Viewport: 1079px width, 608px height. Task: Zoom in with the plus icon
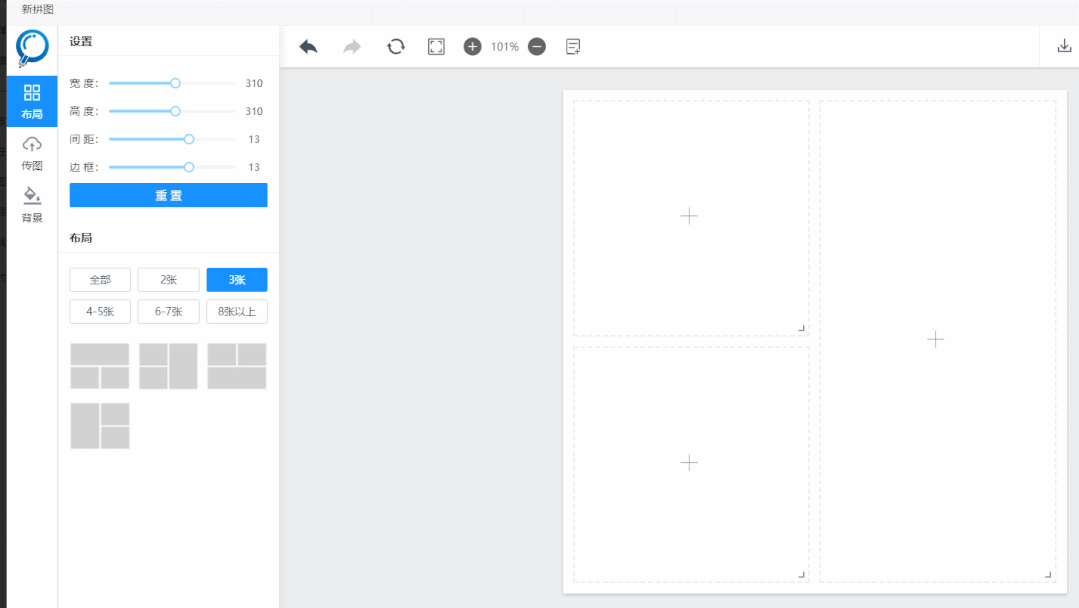point(472,47)
